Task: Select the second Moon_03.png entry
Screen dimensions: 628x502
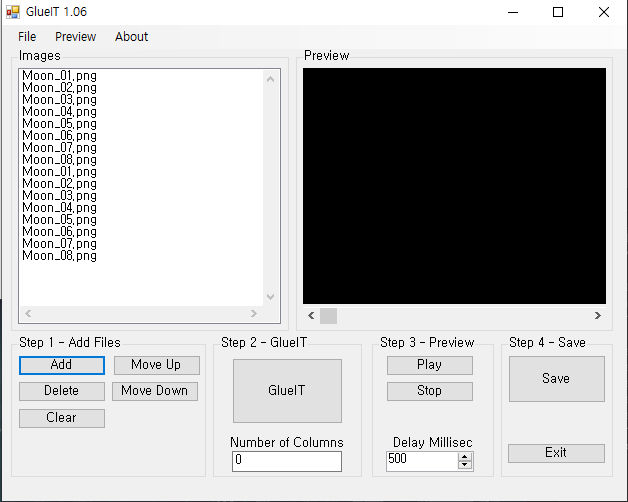Action: pyautogui.click(x=60, y=196)
